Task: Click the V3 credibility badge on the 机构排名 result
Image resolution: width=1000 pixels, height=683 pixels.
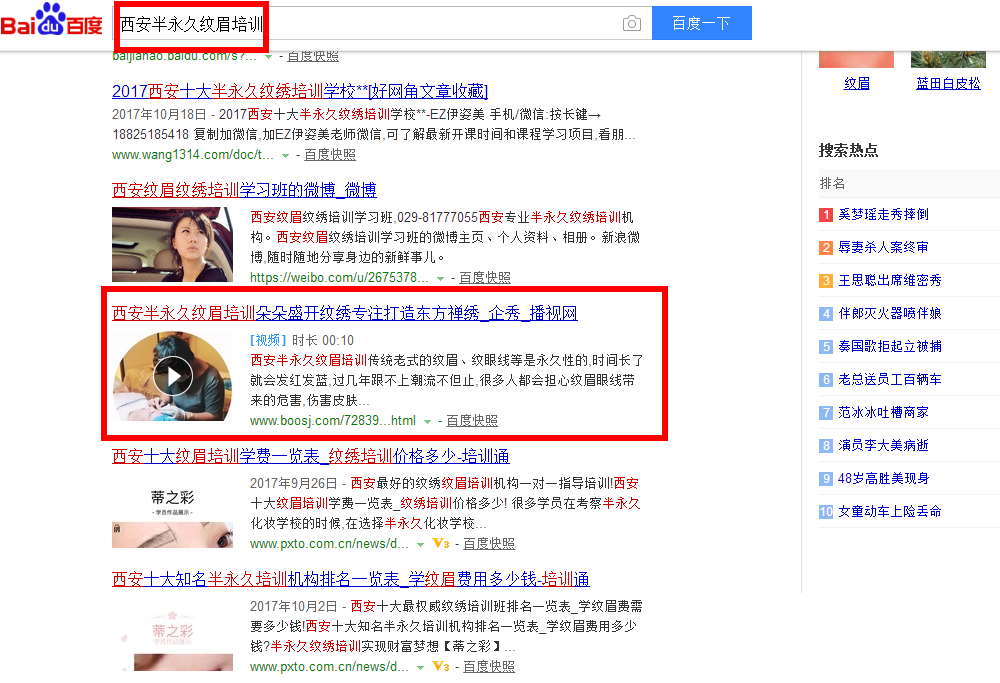Action: click(441, 666)
